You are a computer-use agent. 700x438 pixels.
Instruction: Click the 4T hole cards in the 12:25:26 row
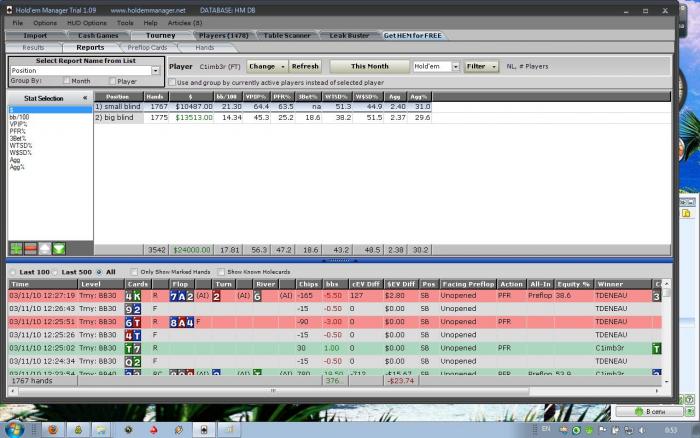click(133, 335)
